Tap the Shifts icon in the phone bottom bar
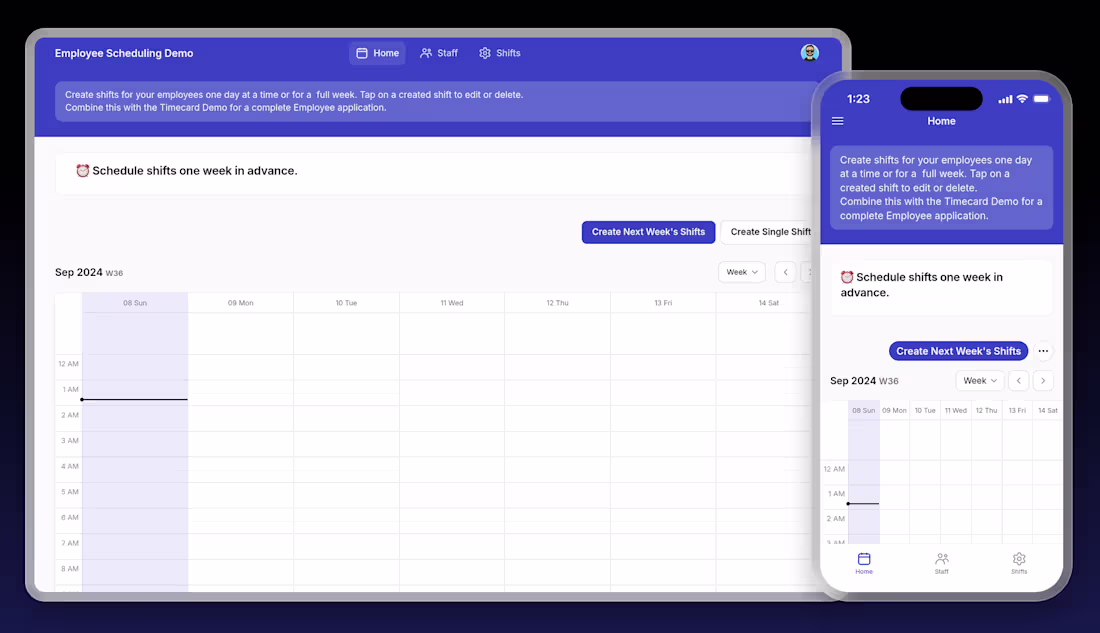The width and height of the screenshot is (1100, 633). coord(1019,560)
